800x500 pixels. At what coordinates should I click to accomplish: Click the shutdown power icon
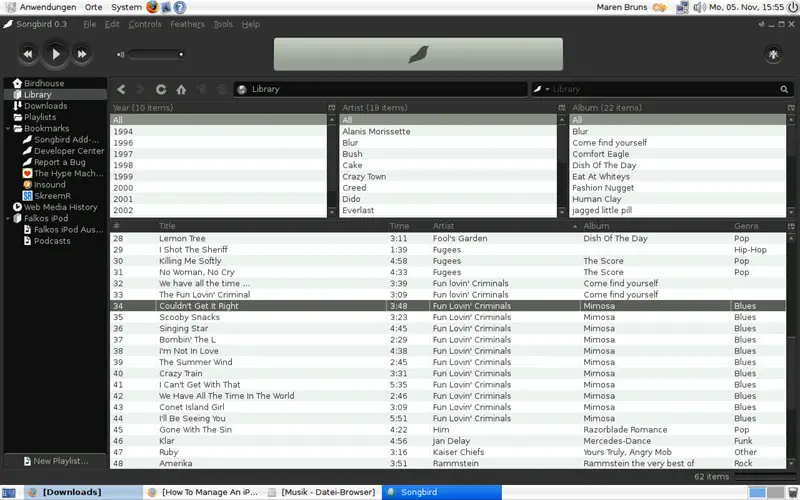[792, 7]
